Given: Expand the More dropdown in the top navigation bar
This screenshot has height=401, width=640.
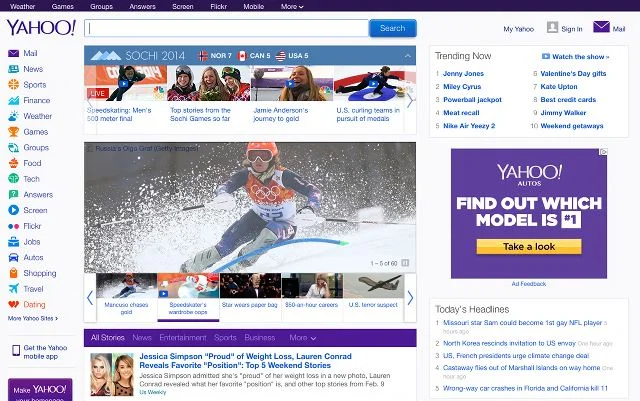Looking at the screenshot, I should tap(292, 7).
